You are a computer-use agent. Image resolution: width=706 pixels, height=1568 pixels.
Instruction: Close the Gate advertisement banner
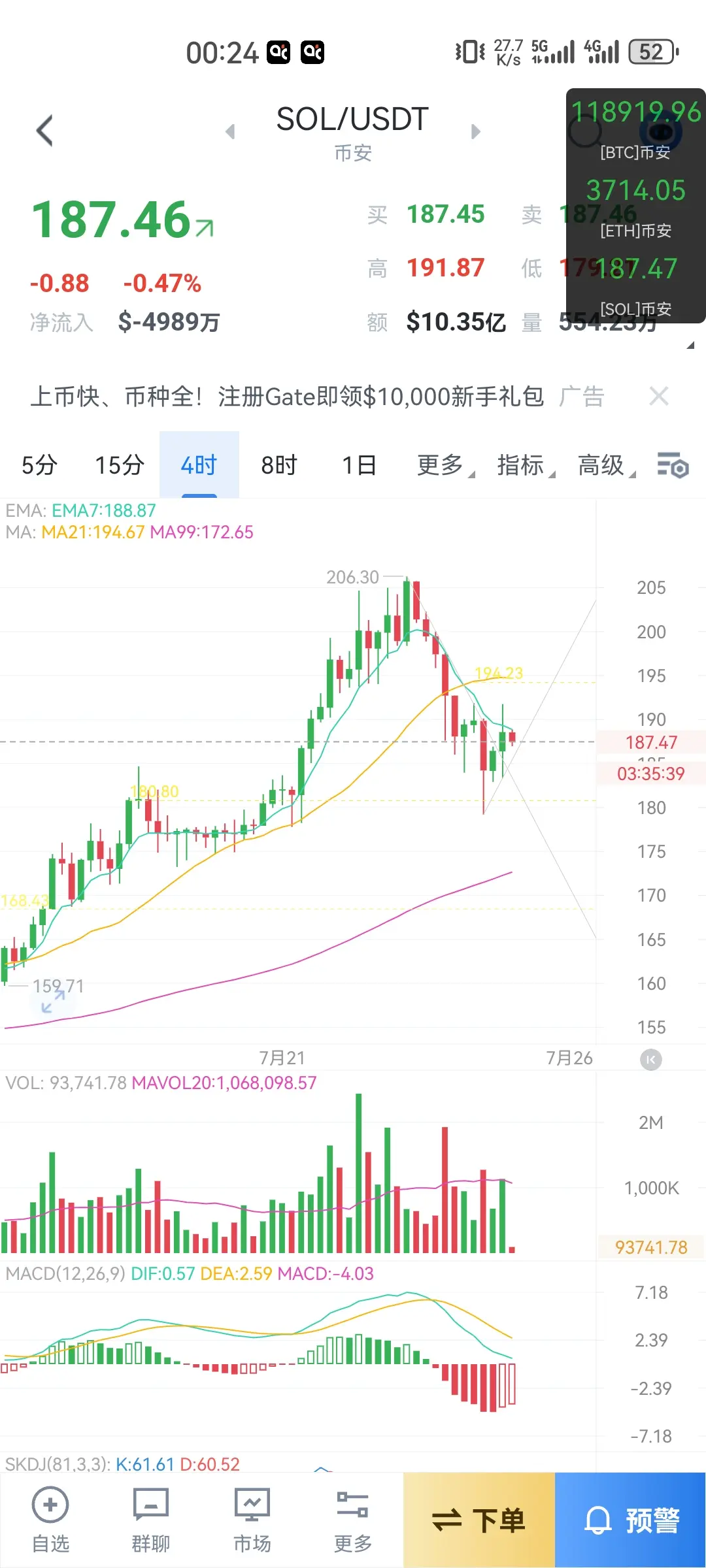point(659,396)
